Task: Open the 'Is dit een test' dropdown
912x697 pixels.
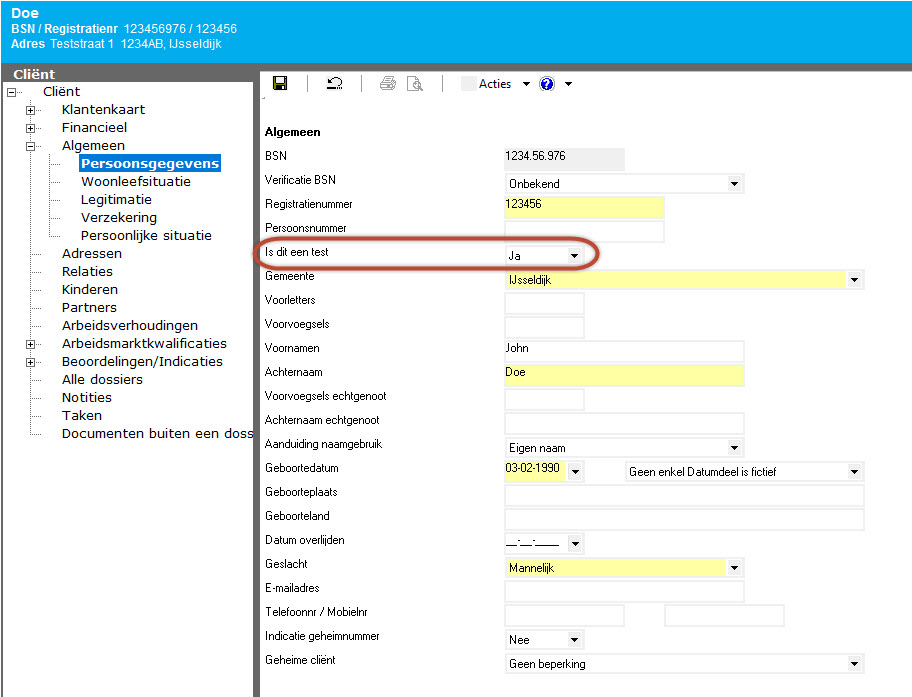Action: tap(574, 256)
